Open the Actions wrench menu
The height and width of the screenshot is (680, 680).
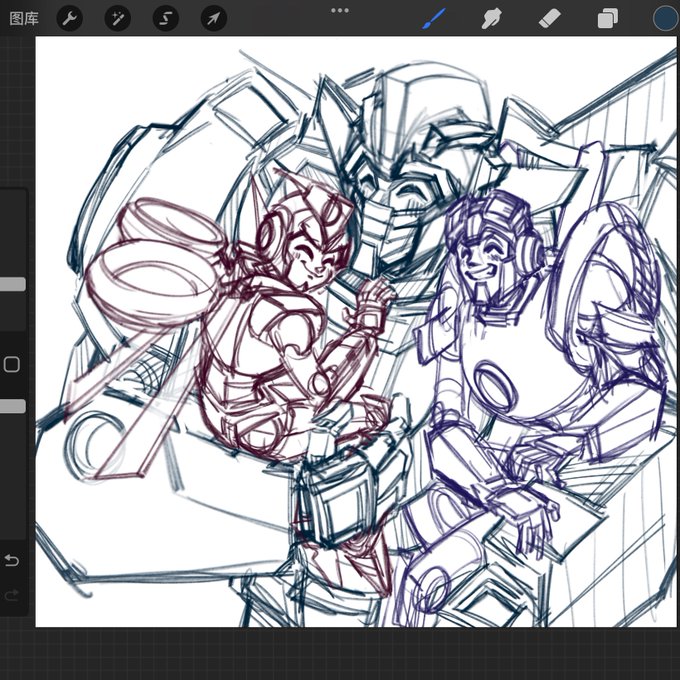[x=69, y=19]
